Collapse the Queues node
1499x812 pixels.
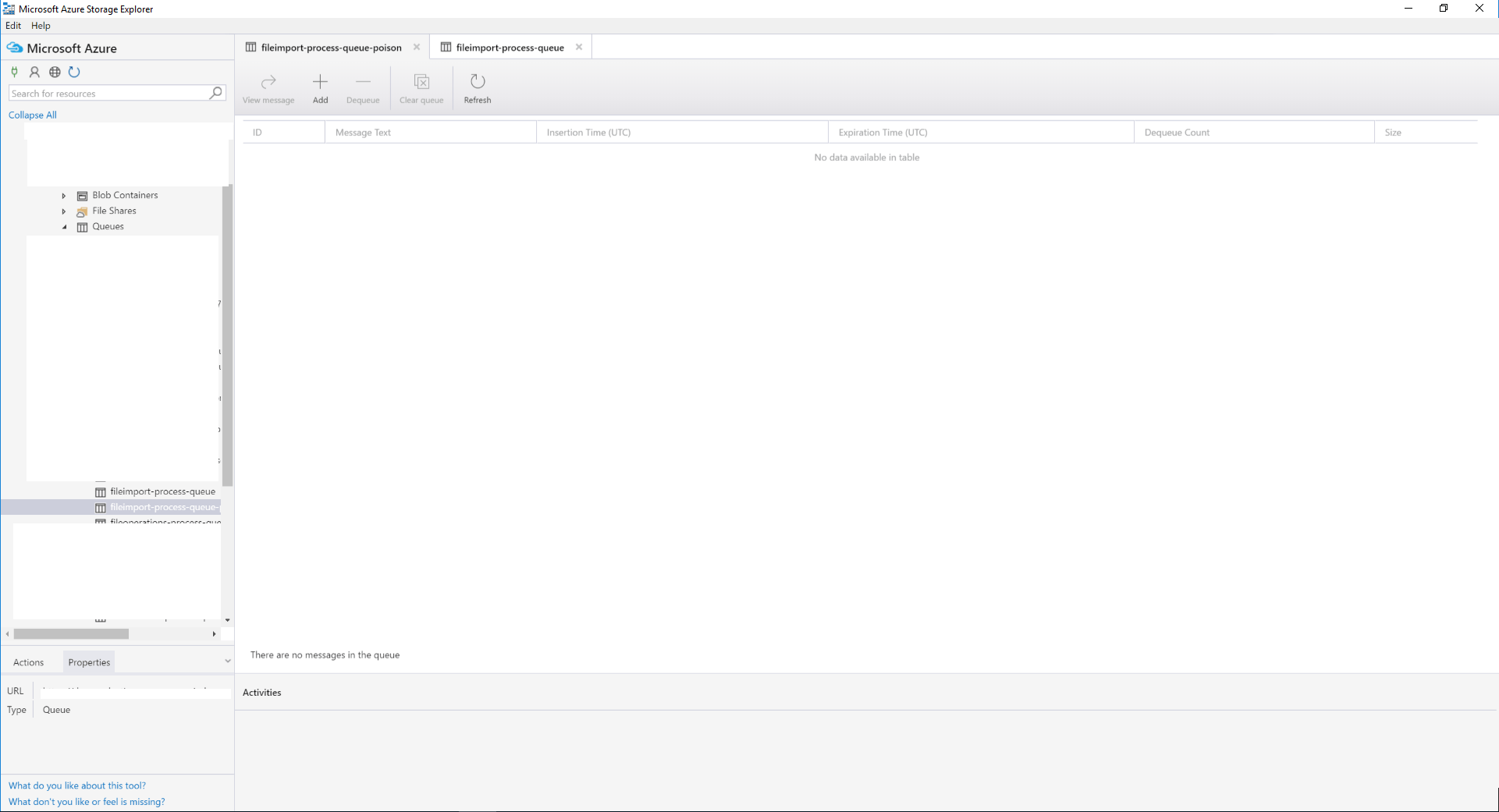(x=64, y=227)
